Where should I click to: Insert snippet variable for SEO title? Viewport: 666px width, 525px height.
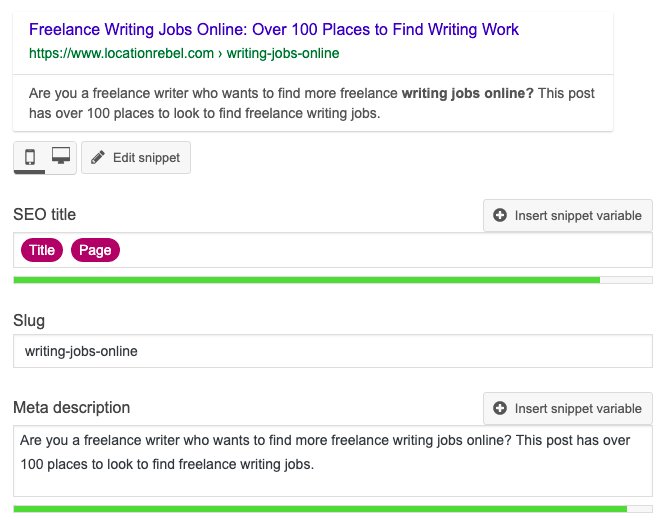tap(568, 215)
